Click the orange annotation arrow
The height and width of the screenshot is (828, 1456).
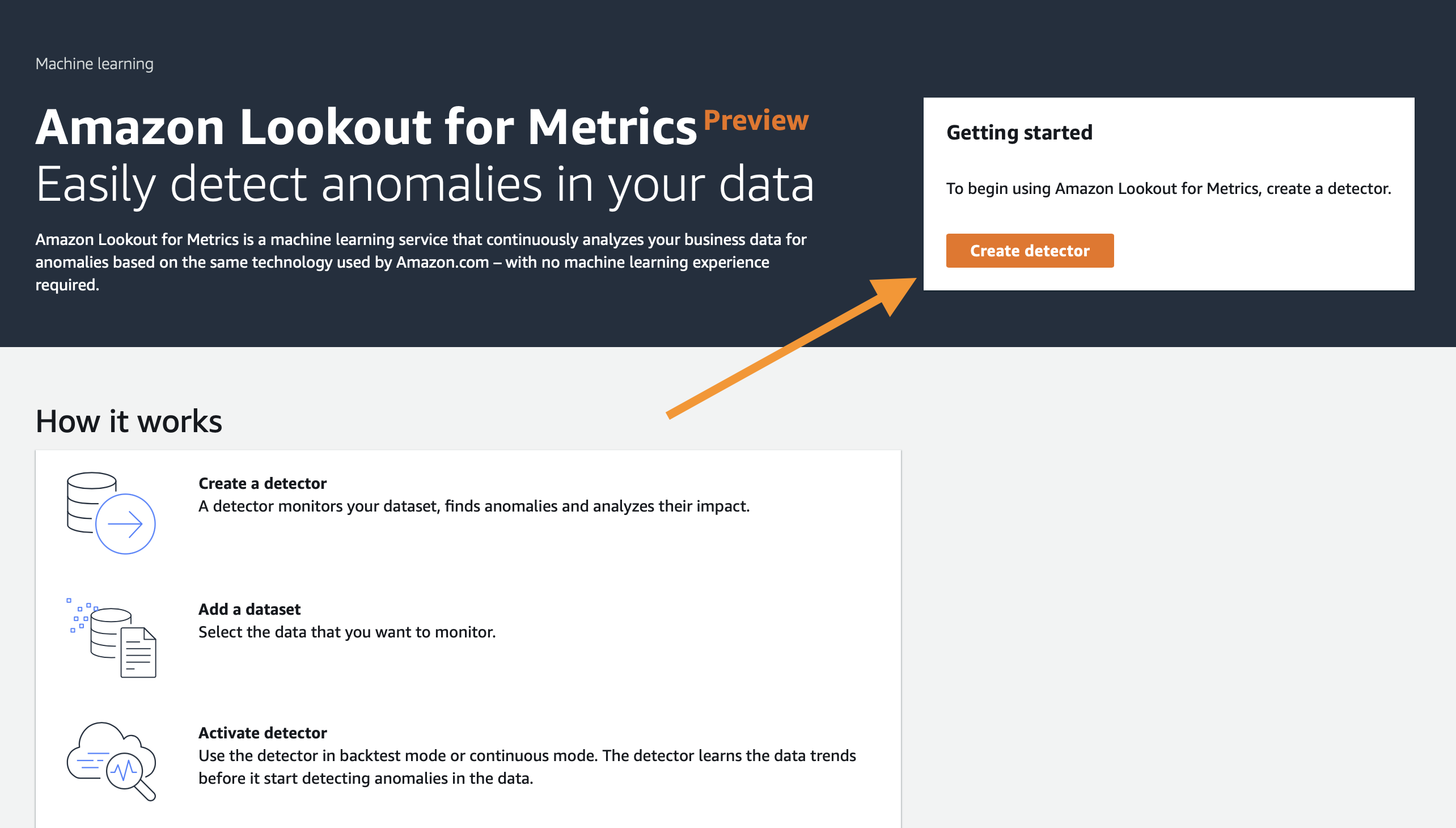pos(791,348)
